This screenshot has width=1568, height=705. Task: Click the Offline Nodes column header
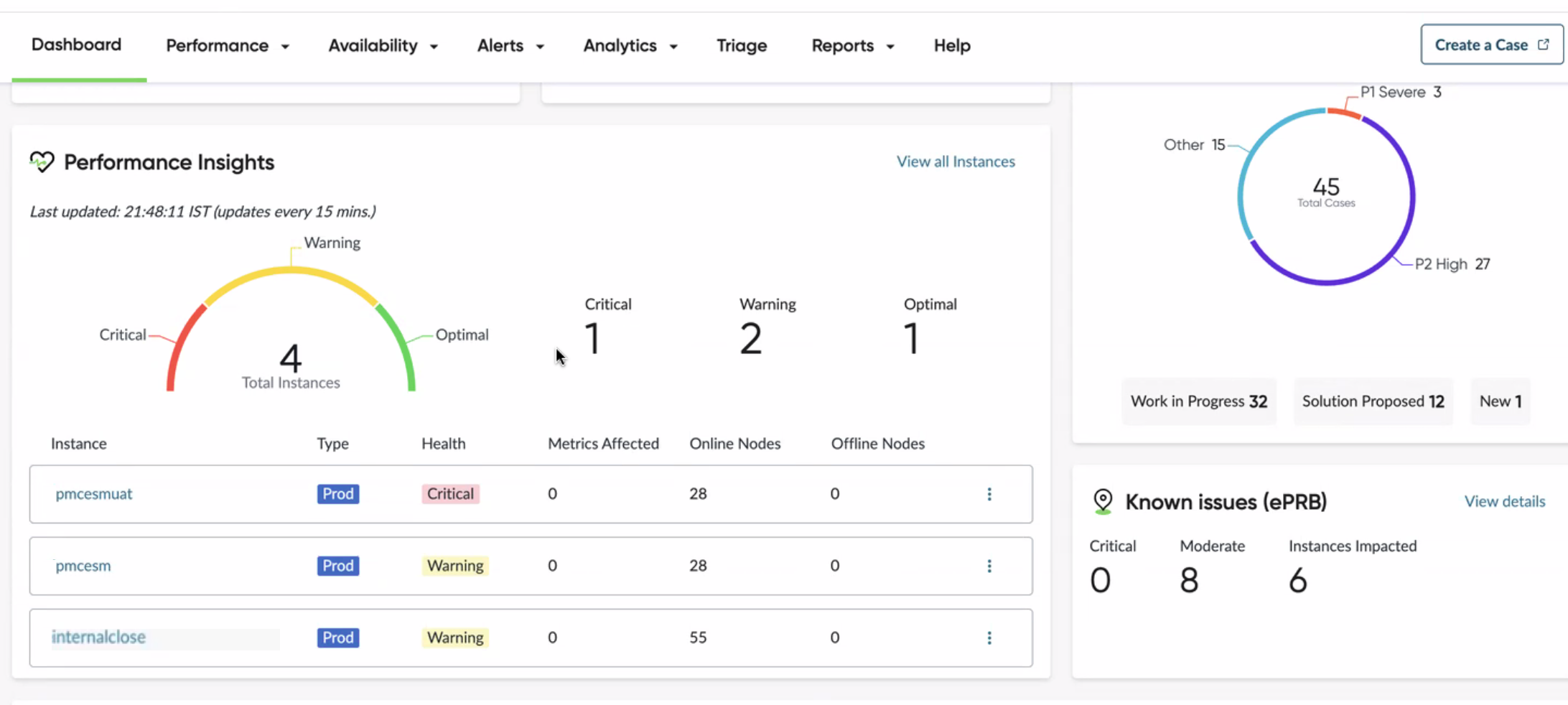[878, 444]
